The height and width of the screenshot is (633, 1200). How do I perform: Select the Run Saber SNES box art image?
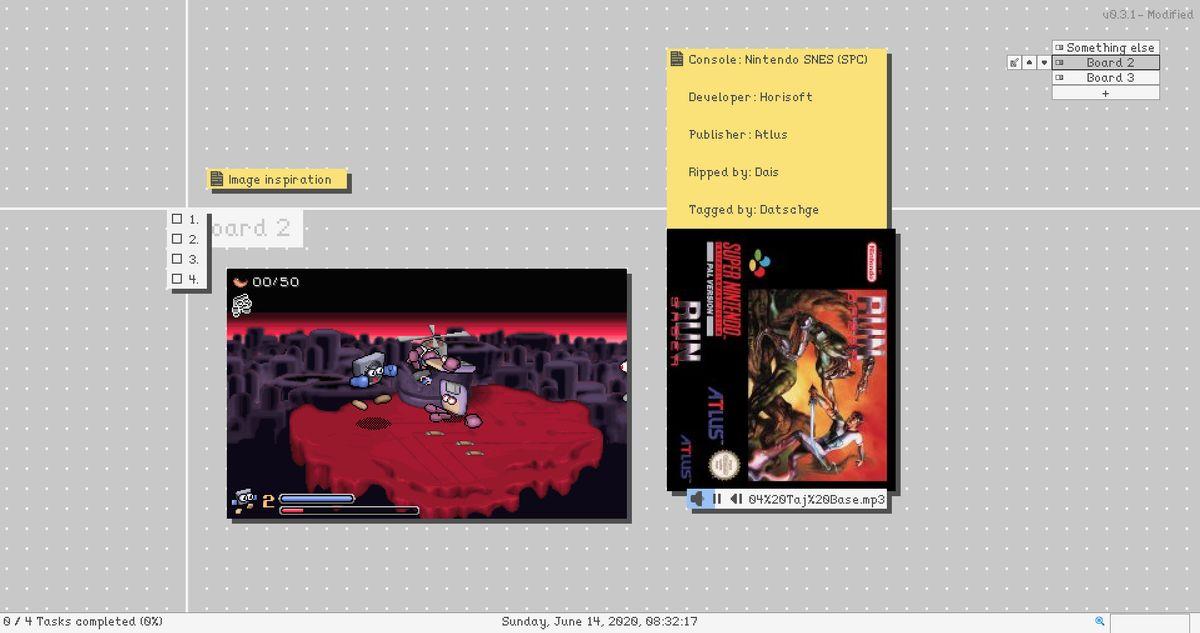(781, 360)
